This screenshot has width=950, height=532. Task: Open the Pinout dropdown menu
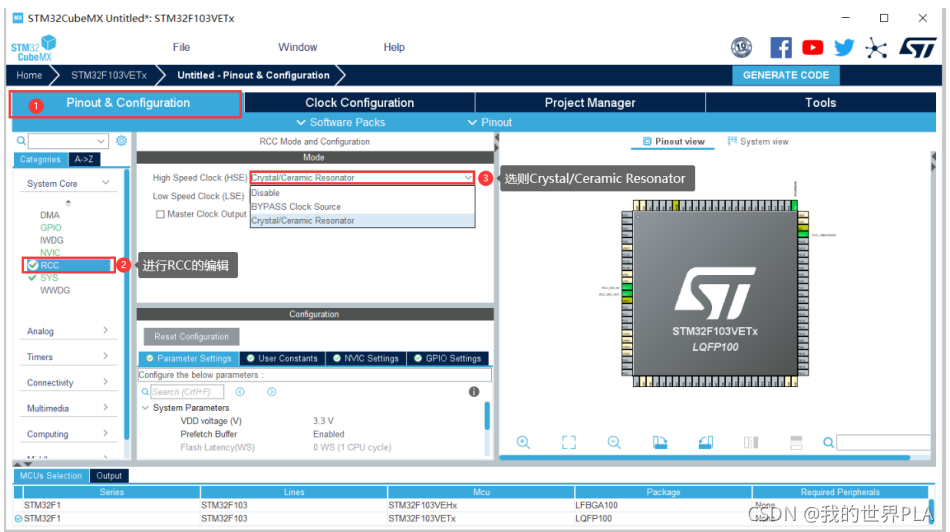click(490, 122)
